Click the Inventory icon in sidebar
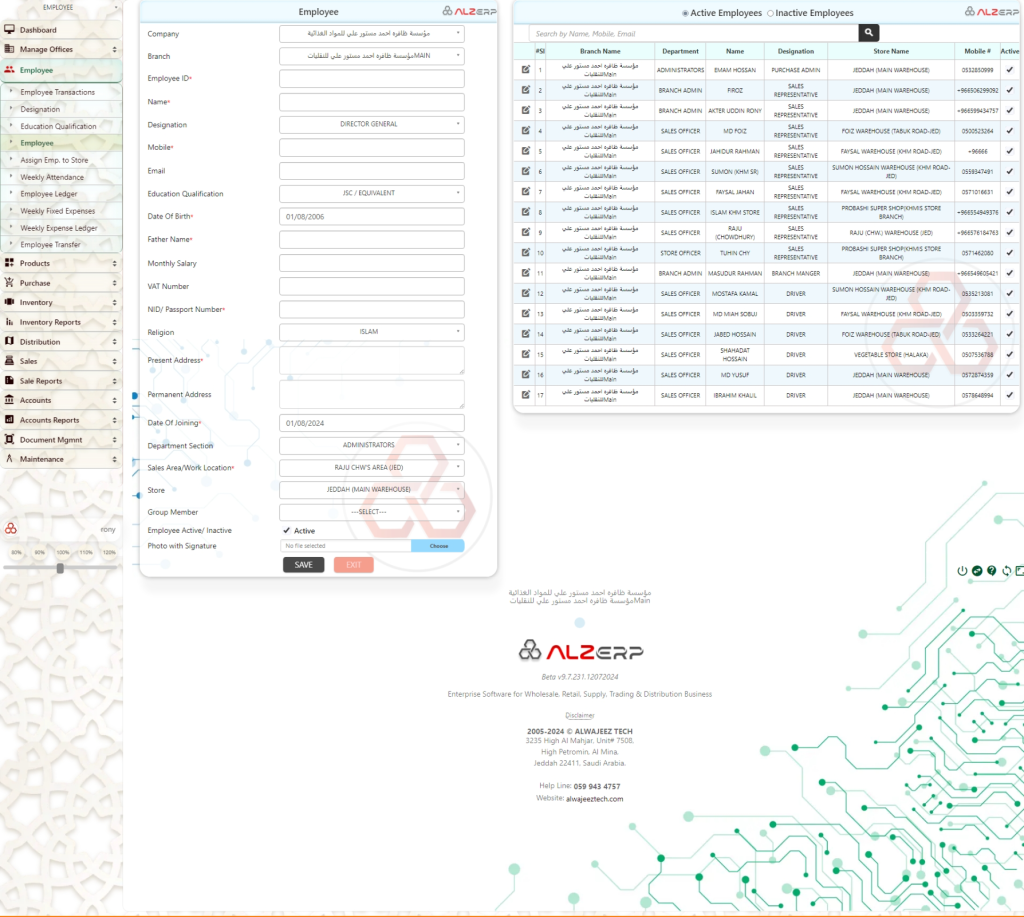Image resolution: width=1024 pixels, height=917 pixels. click(x=9, y=302)
